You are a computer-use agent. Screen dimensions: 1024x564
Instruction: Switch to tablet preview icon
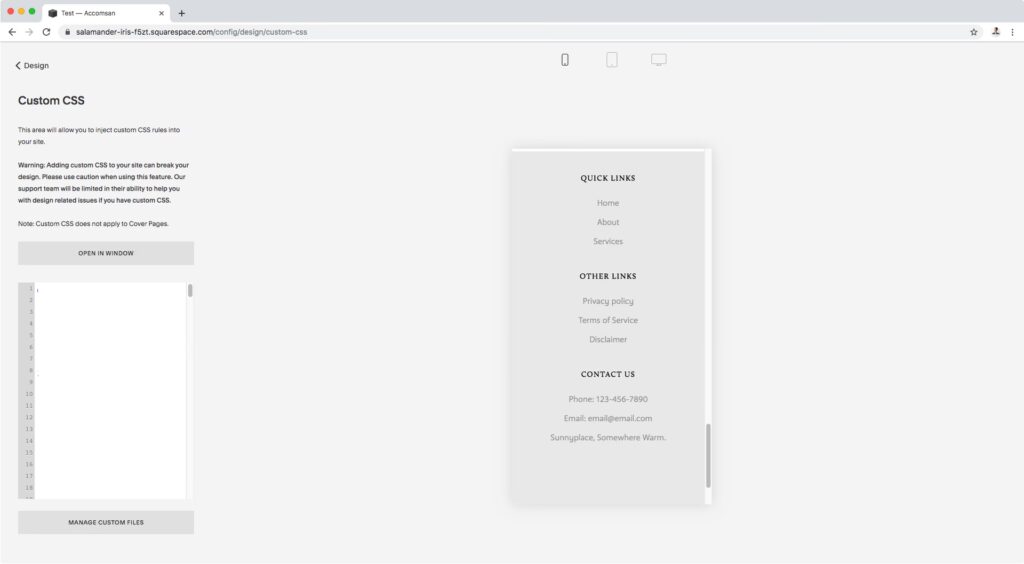point(612,60)
